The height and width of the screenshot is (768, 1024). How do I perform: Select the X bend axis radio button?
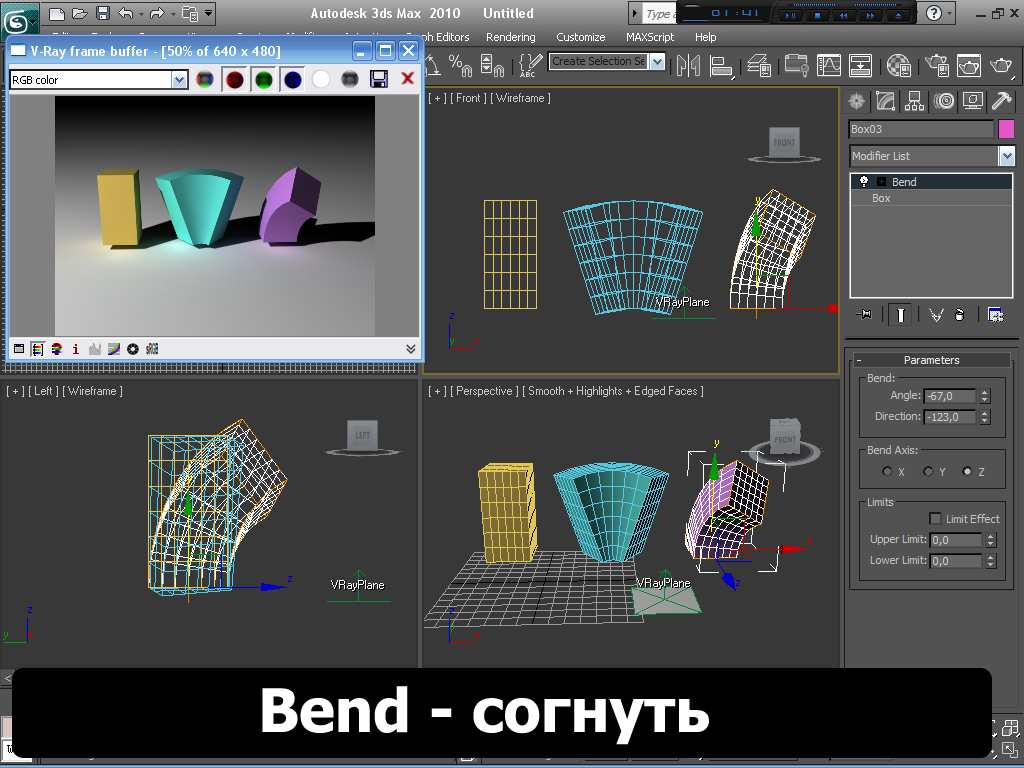pos(887,472)
